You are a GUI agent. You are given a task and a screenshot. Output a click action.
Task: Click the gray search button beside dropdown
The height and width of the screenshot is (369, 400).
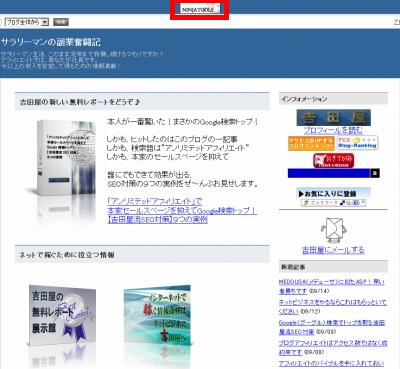point(61,22)
